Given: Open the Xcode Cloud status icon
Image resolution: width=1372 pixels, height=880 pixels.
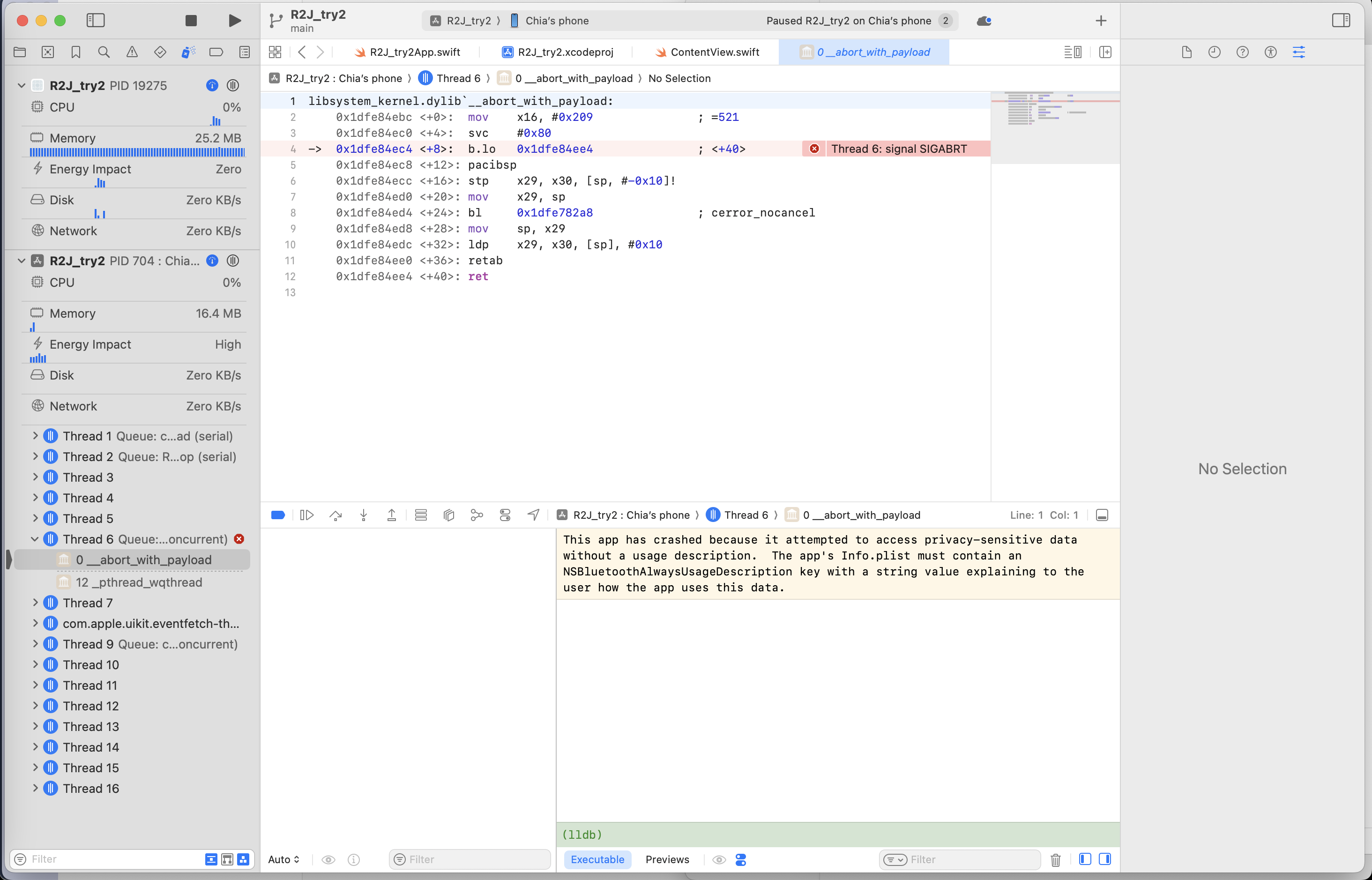Looking at the screenshot, I should point(984,21).
